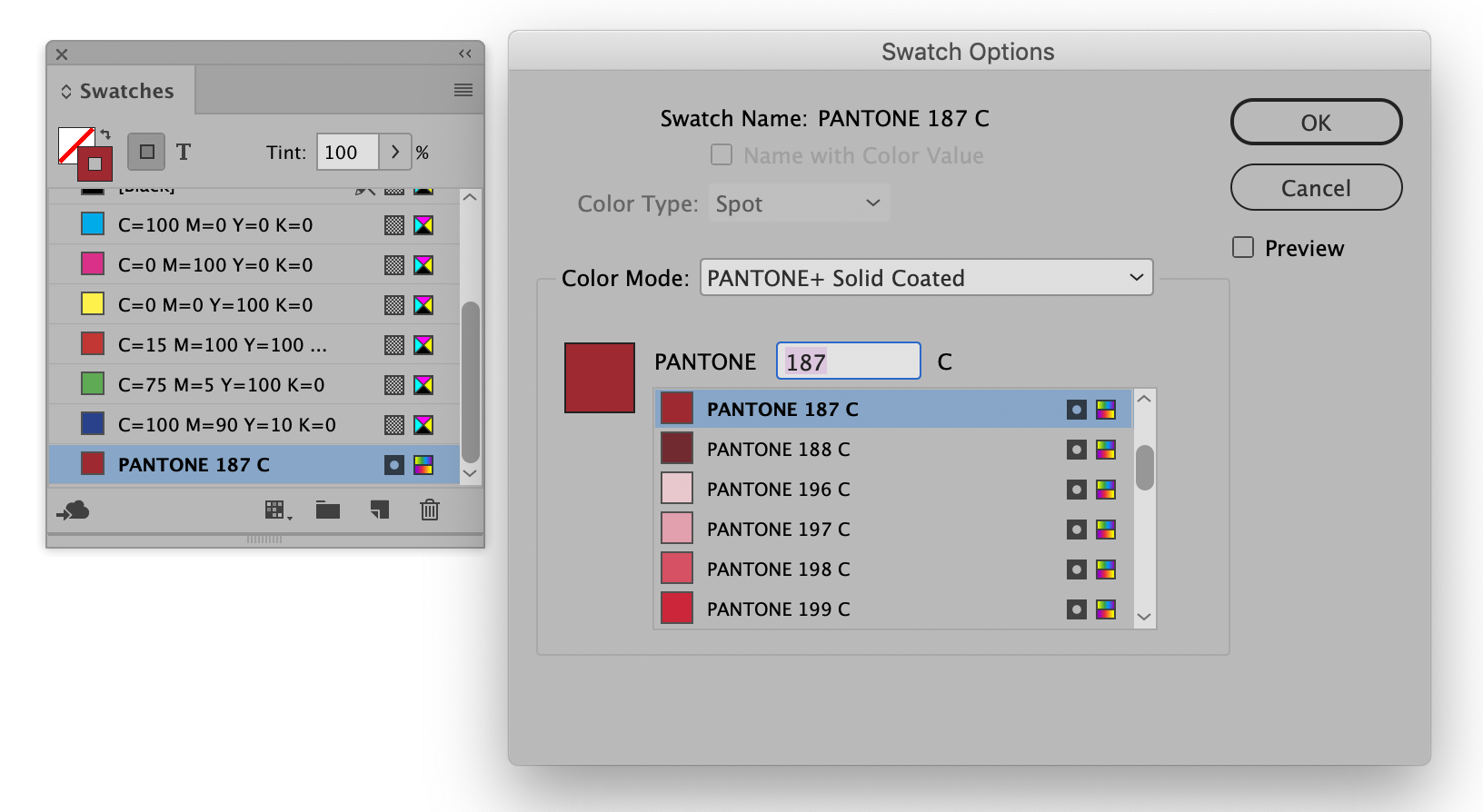Click the fill/stroke proxy icon
The image size is (1483, 812).
[x=85, y=153]
